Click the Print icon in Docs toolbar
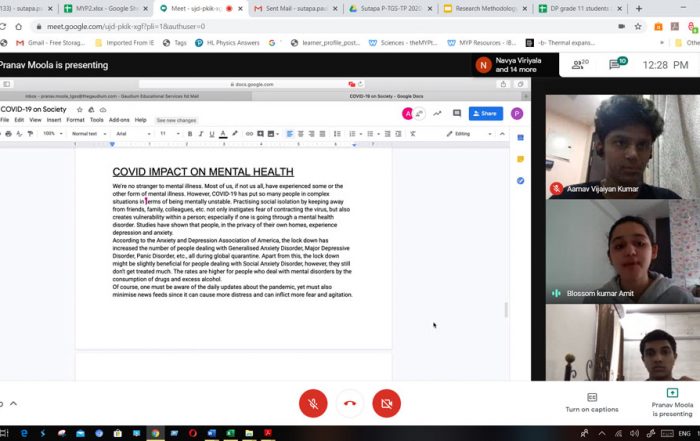Screen dimensions: 700x441 click(x=8, y=133)
